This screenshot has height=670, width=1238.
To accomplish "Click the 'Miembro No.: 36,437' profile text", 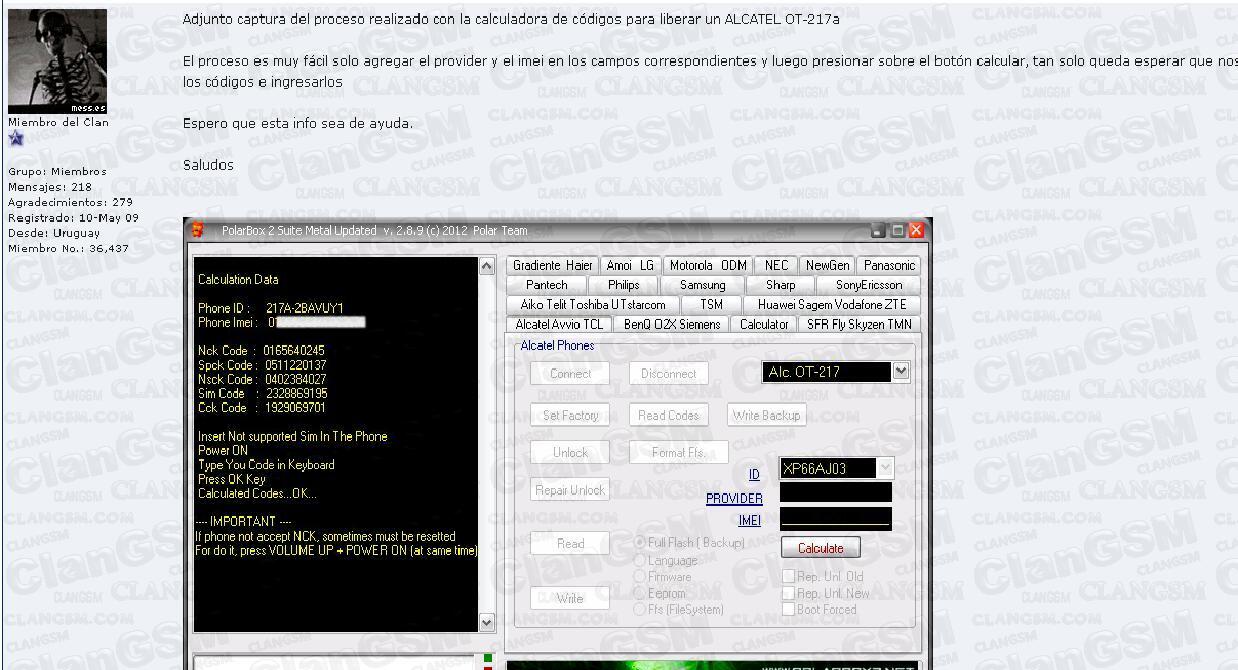I will click(68, 248).
